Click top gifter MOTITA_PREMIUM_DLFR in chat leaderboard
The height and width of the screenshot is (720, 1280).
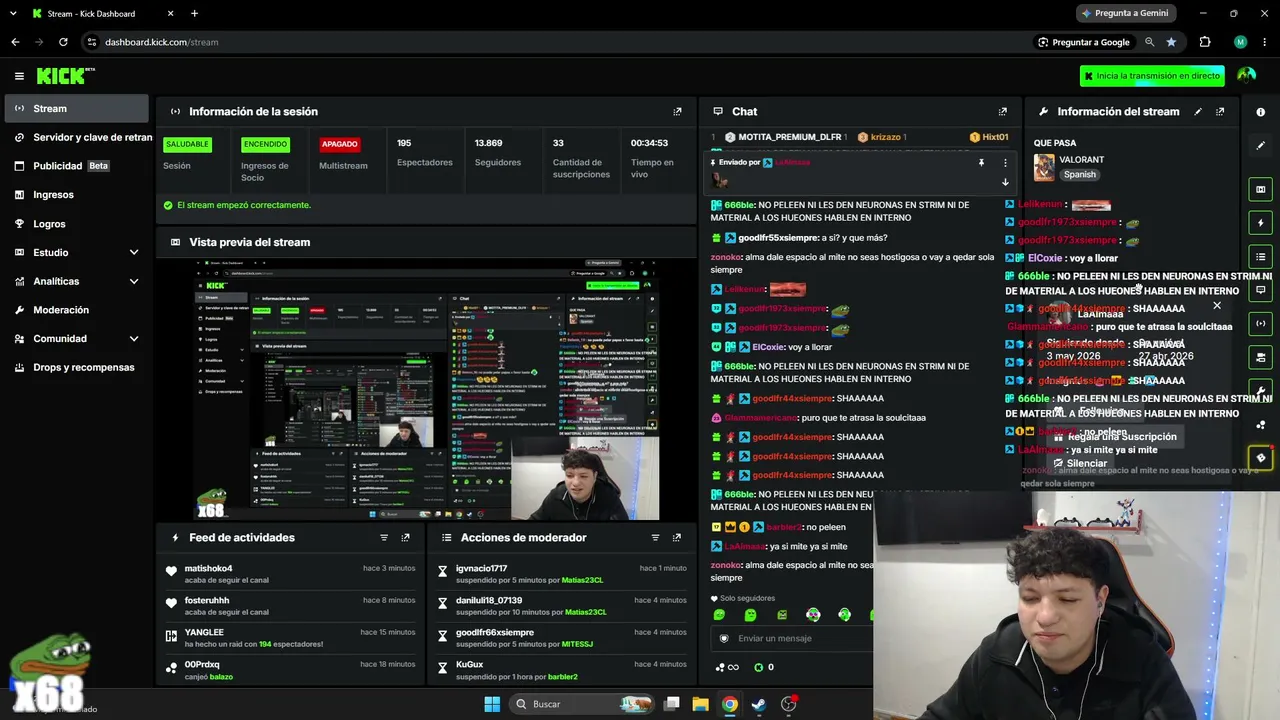[x=784, y=137]
